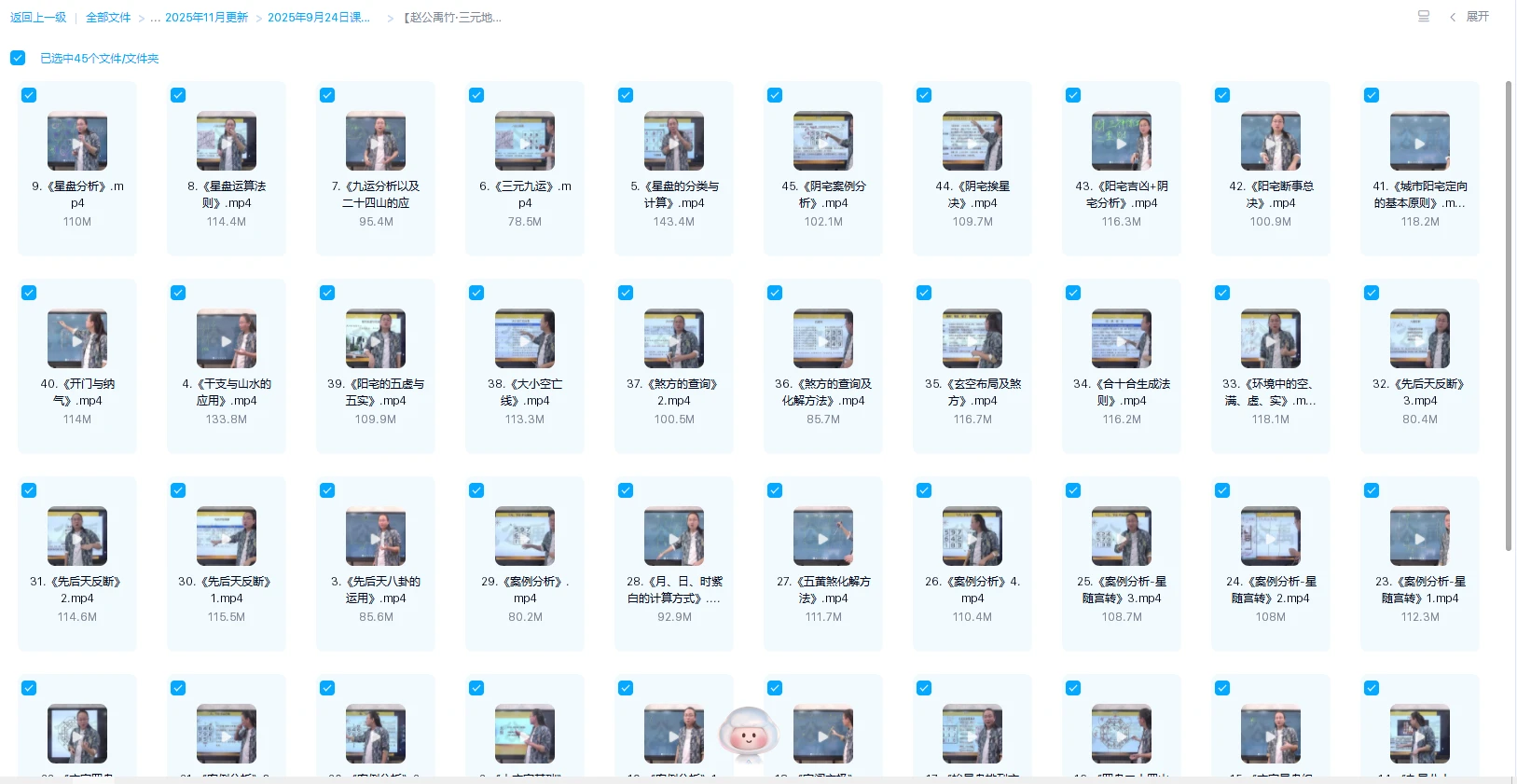
Task: Deselect the 6.《三元九运》.mp4 checkbox
Action: point(476,95)
